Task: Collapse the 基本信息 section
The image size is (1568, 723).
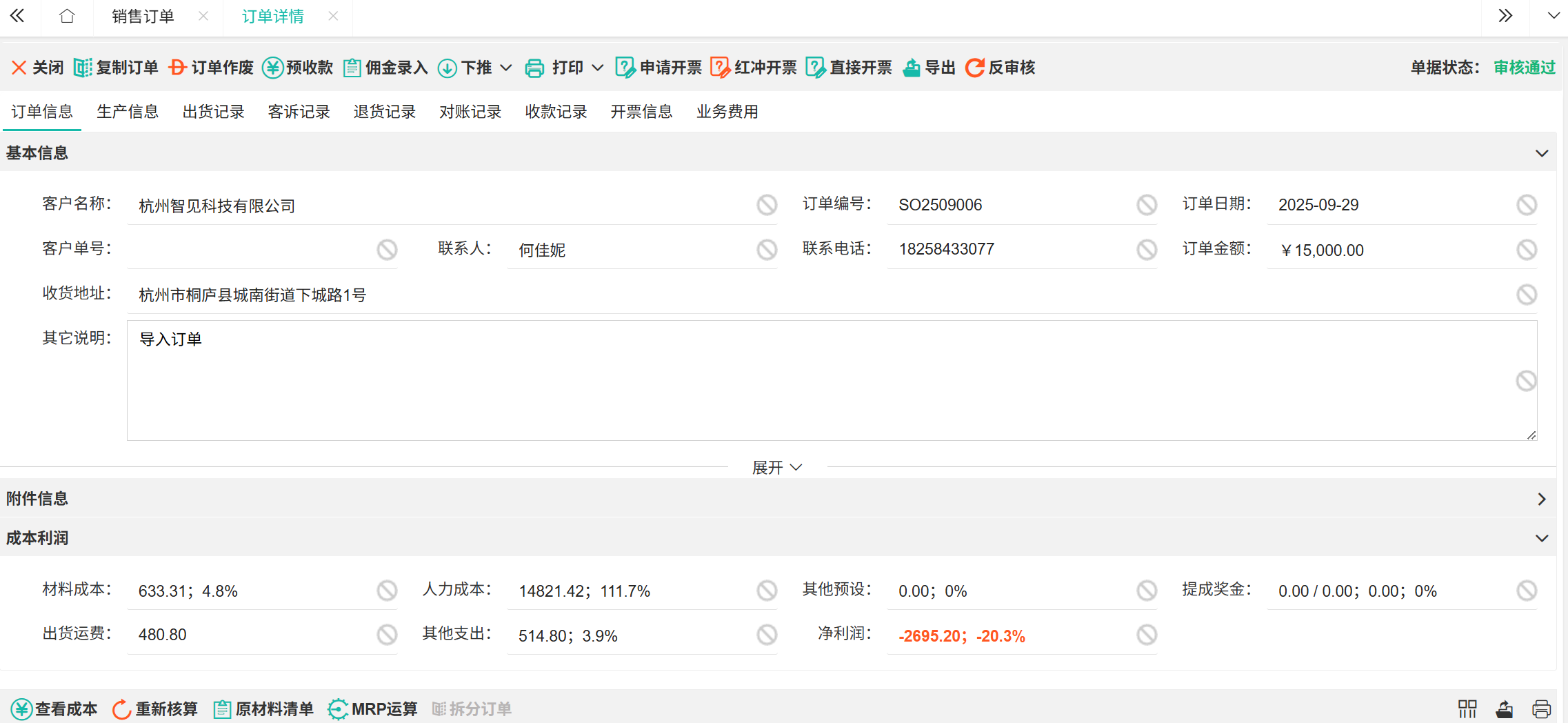Action: pos(1541,153)
